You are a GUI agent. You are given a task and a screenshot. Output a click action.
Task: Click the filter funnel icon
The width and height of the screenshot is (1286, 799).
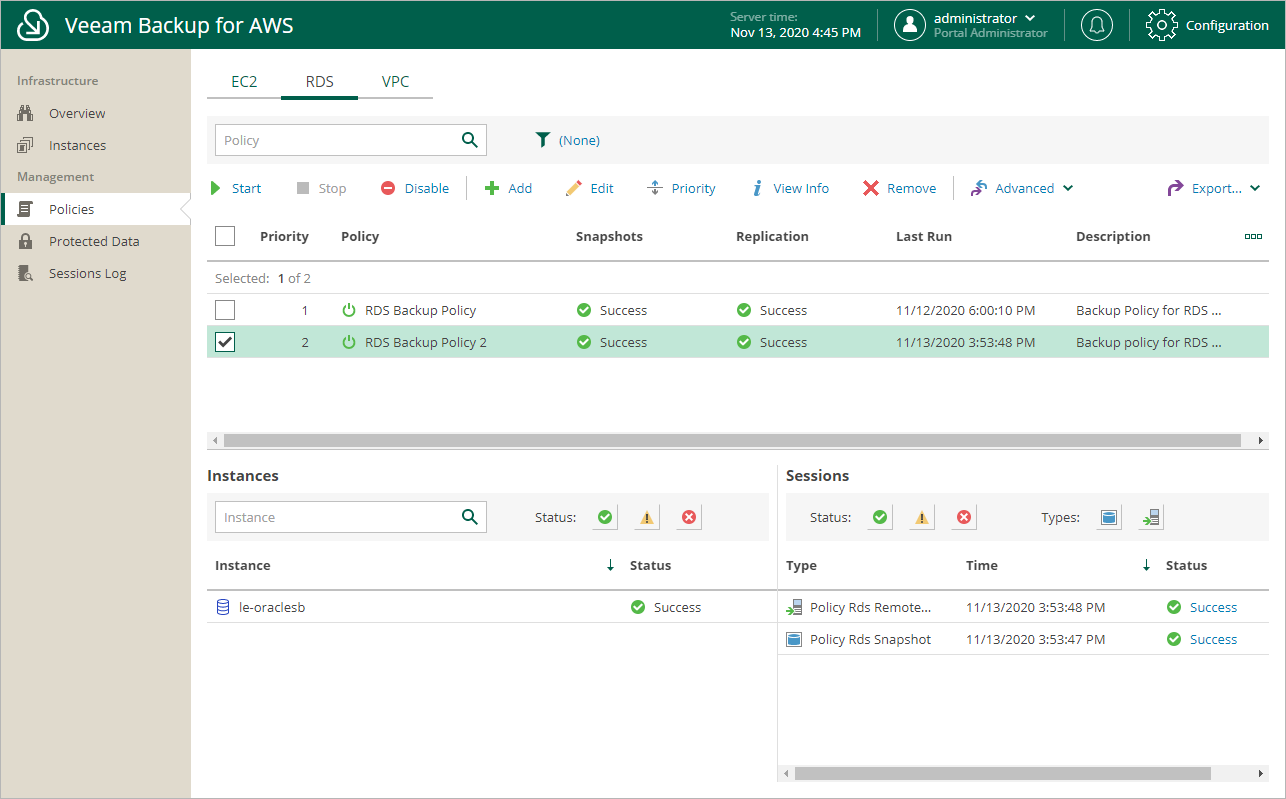point(543,140)
